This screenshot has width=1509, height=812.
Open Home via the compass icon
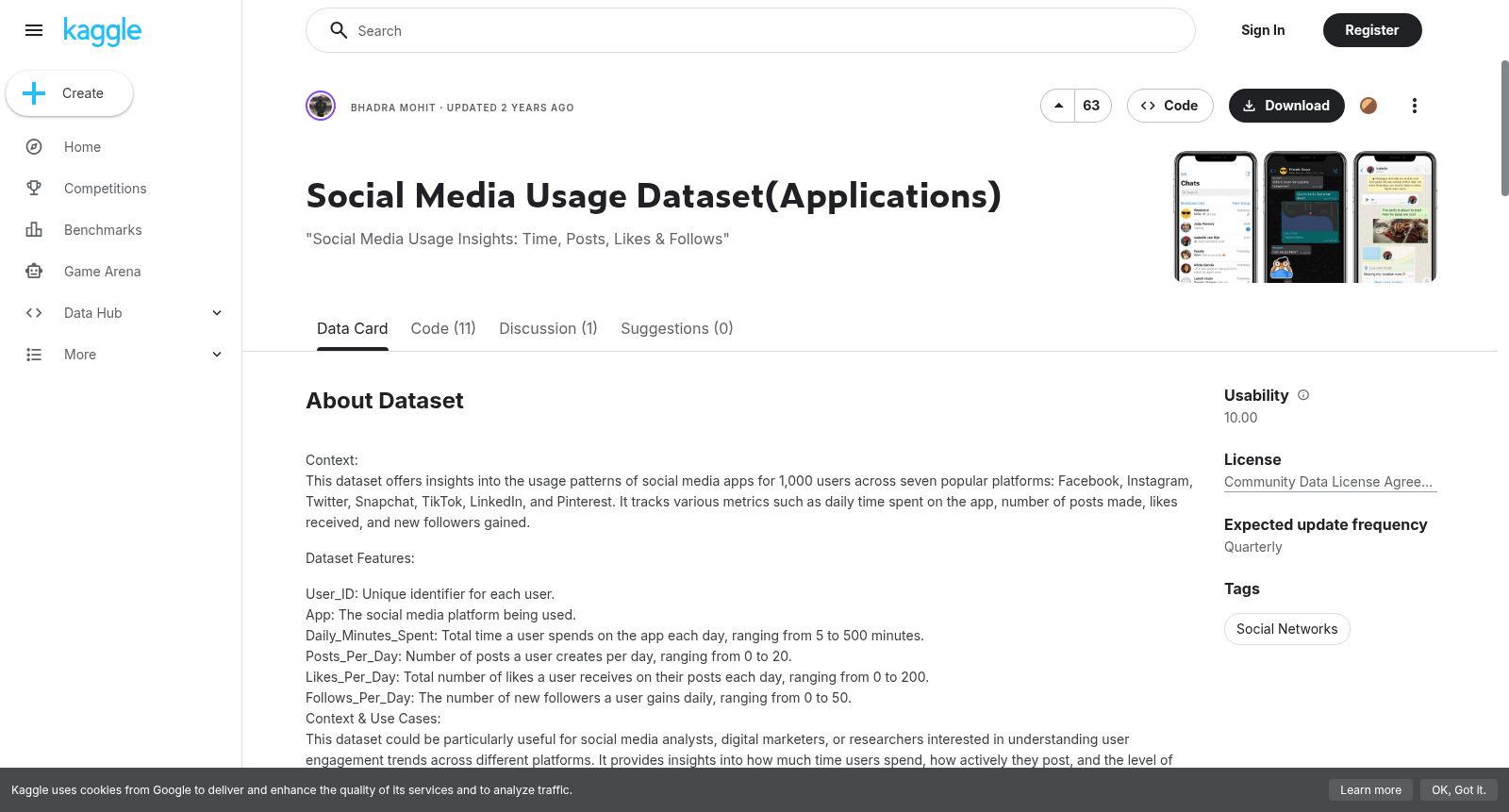[34, 147]
